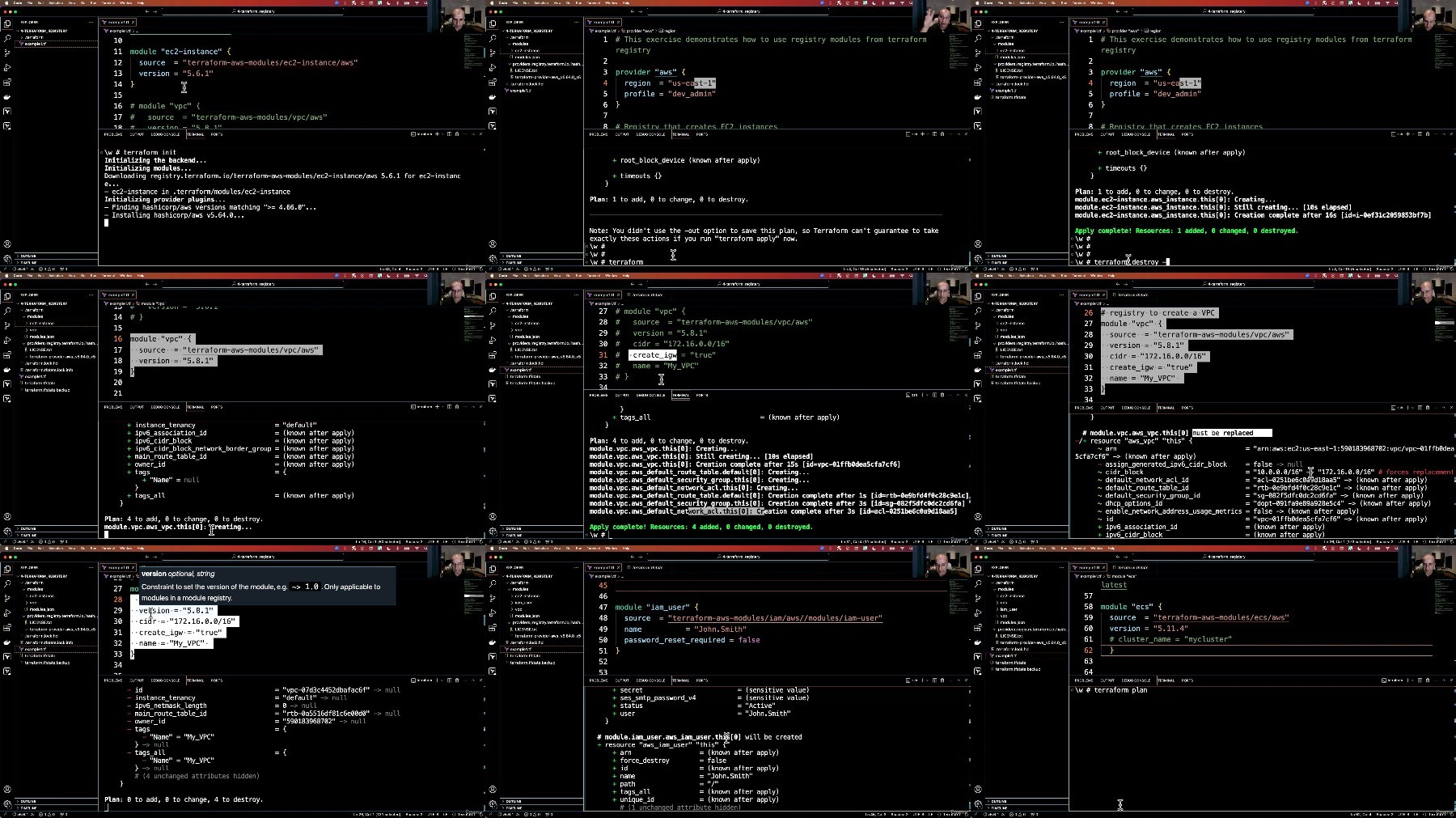Split terminal icon in the ecs frame
The width and height of the screenshot is (1456, 818).
pos(1420,680)
